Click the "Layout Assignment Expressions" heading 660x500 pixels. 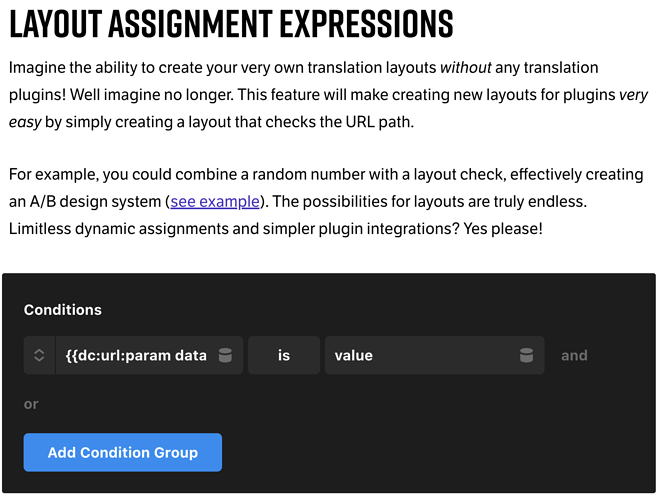(x=231, y=23)
